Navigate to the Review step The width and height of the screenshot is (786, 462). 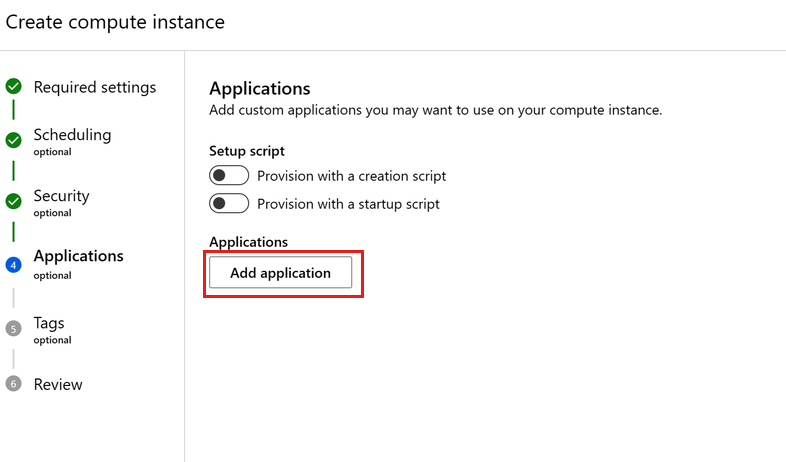point(58,384)
